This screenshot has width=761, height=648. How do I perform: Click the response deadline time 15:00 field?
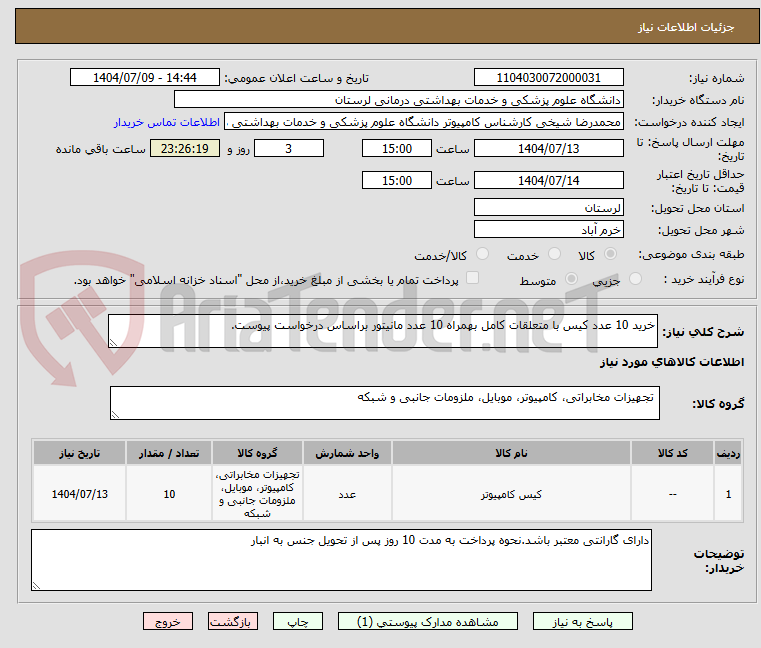(397, 149)
